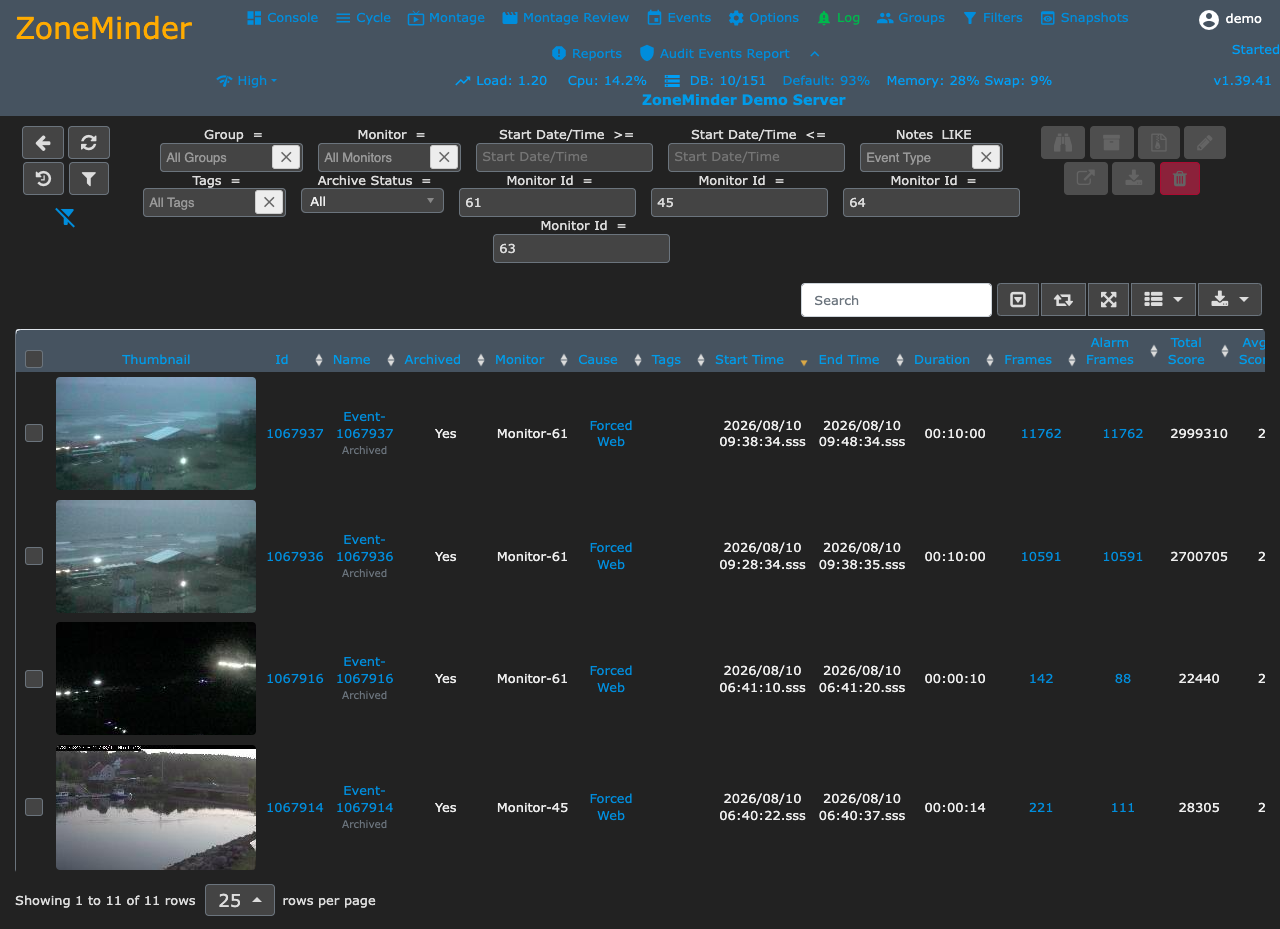
Task: Open the Snapshots menu item
Action: (1084, 18)
